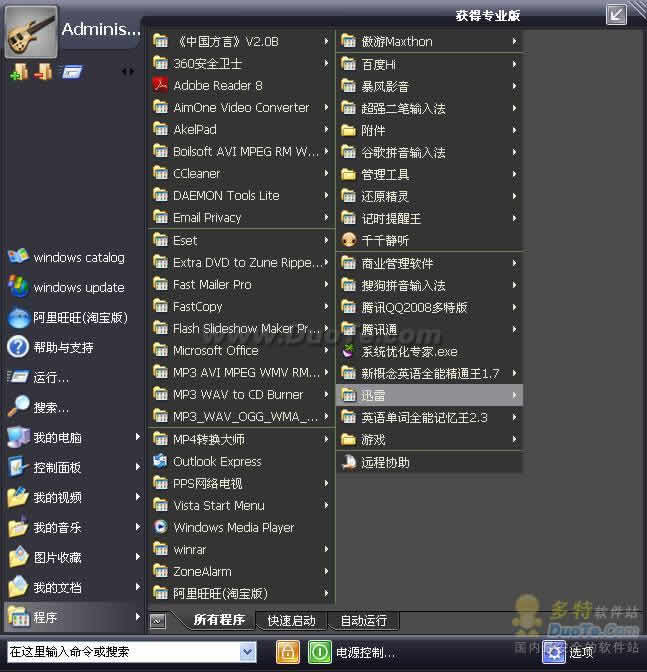Viewport: 647px width, 672px height.
Task: Expand 我的文档 submenu arrow
Action: (x=138, y=587)
